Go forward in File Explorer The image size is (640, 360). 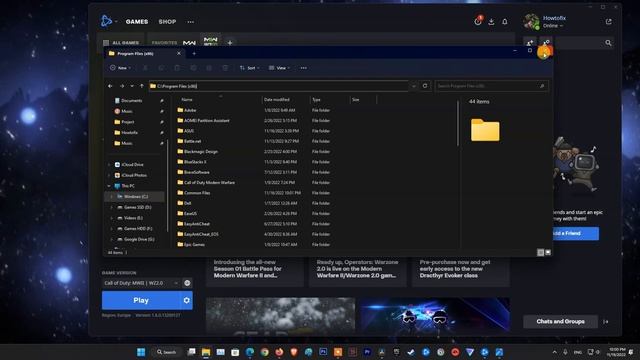[x=122, y=86]
